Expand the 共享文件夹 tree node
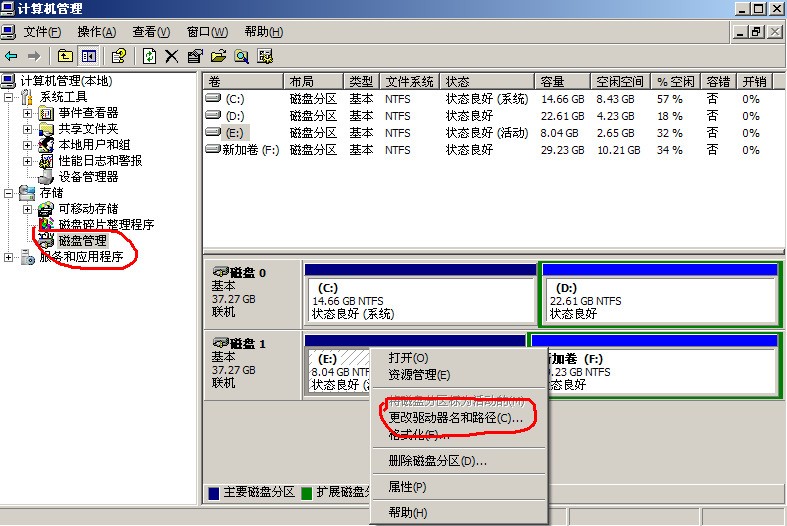The image size is (787, 526). [28, 129]
